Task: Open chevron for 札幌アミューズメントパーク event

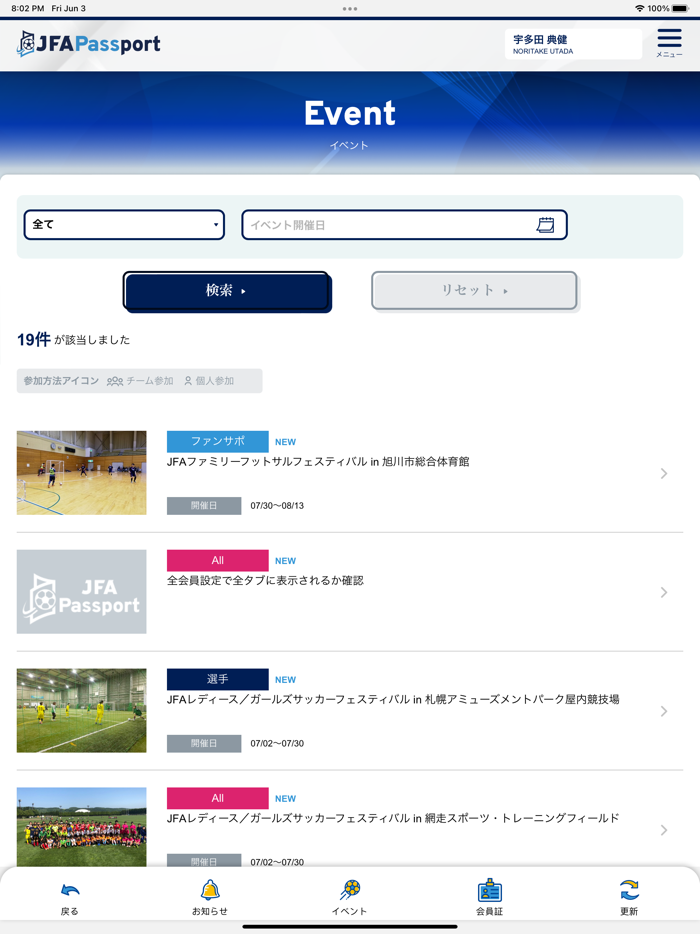Action: point(664,711)
